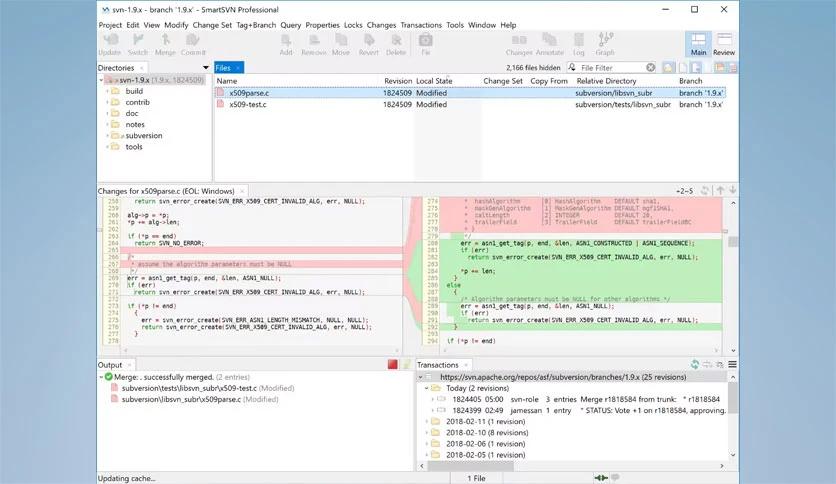The image size is (836, 484).
Task: Open the Query menu
Action: click(291, 24)
